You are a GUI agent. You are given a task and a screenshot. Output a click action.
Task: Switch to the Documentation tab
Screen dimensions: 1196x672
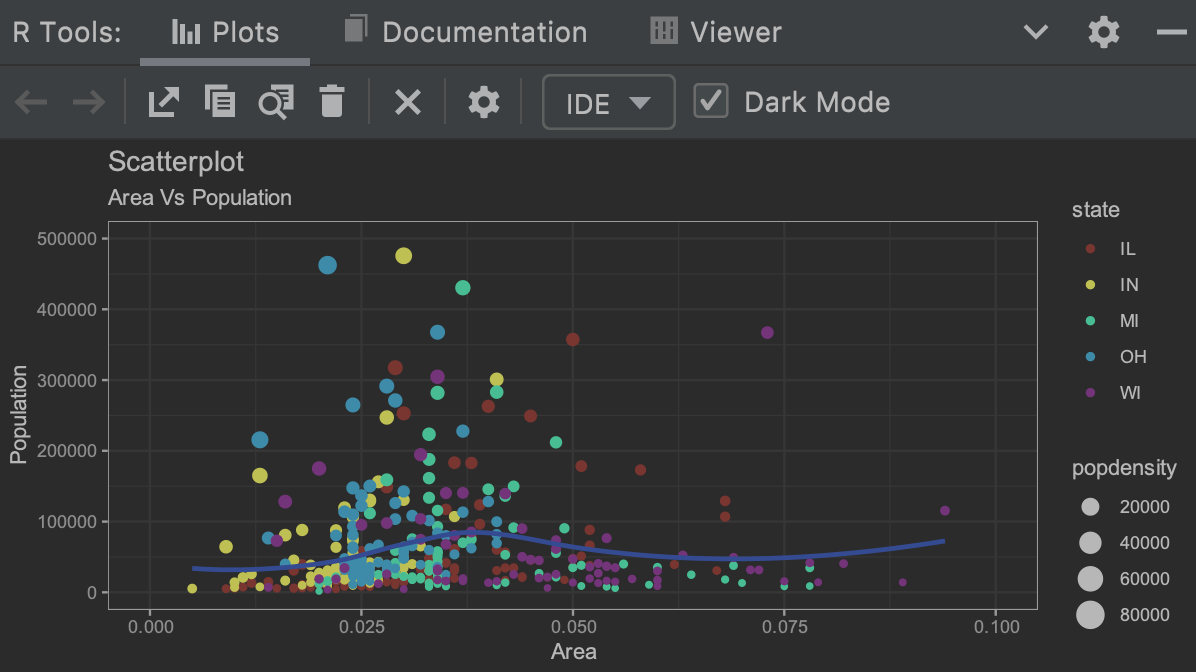tap(465, 32)
